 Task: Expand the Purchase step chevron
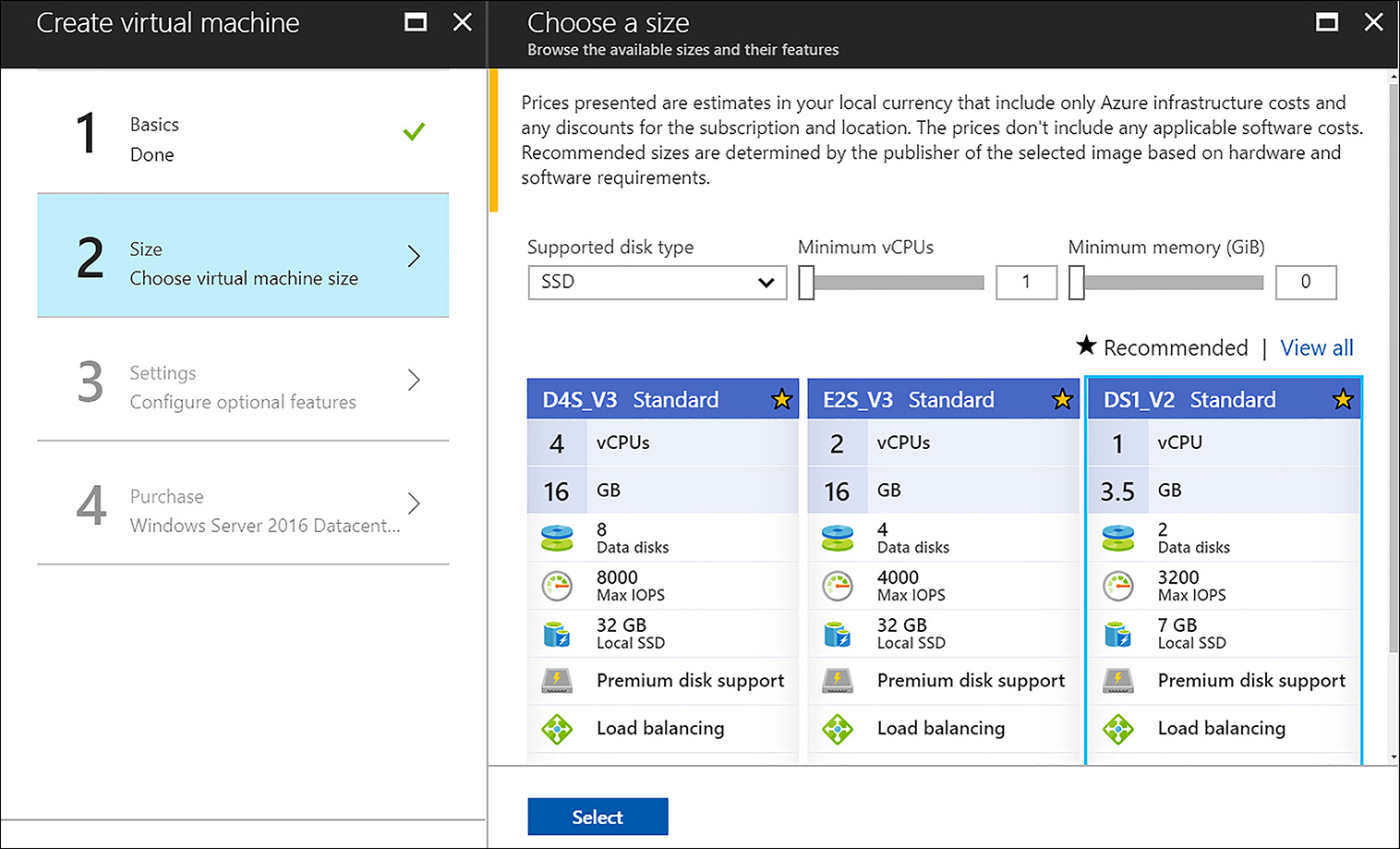point(414,503)
